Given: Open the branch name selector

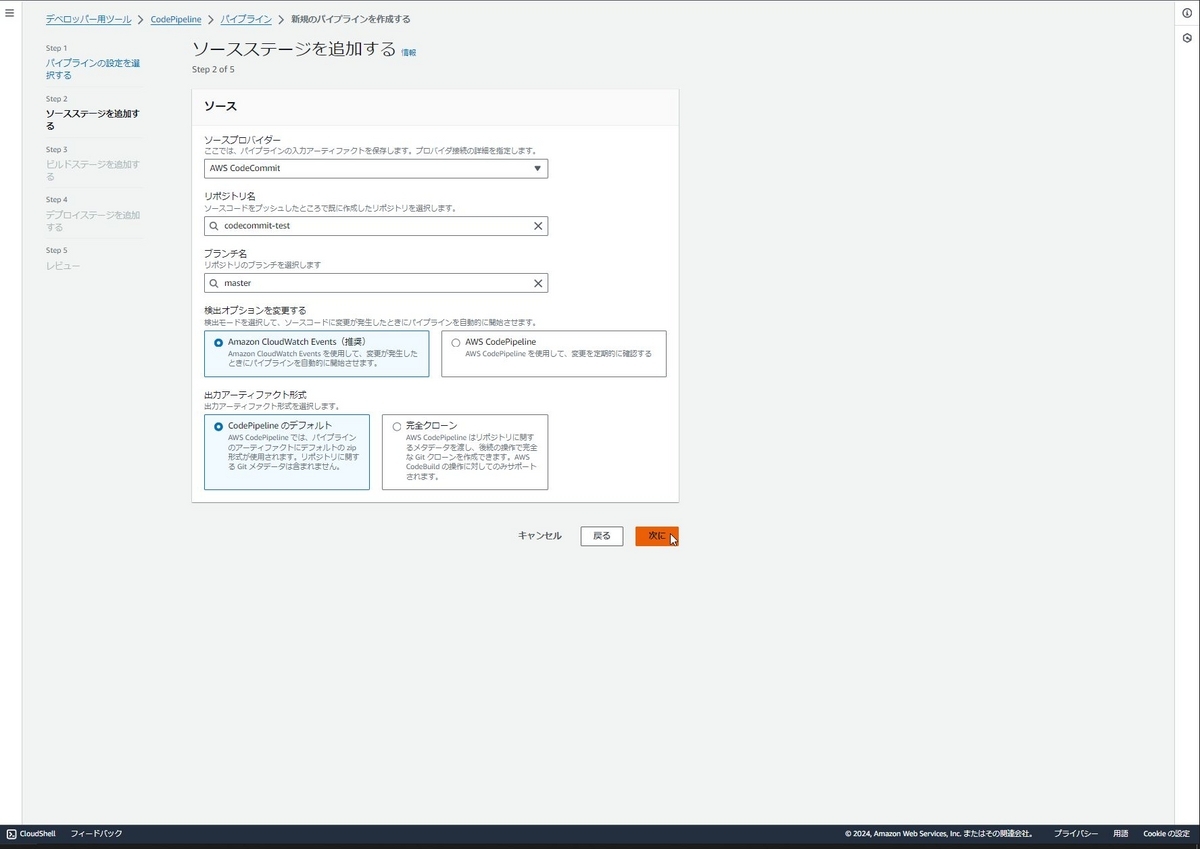Looking at the screenshot, I should pyautogui.click(x=375, y=283).
